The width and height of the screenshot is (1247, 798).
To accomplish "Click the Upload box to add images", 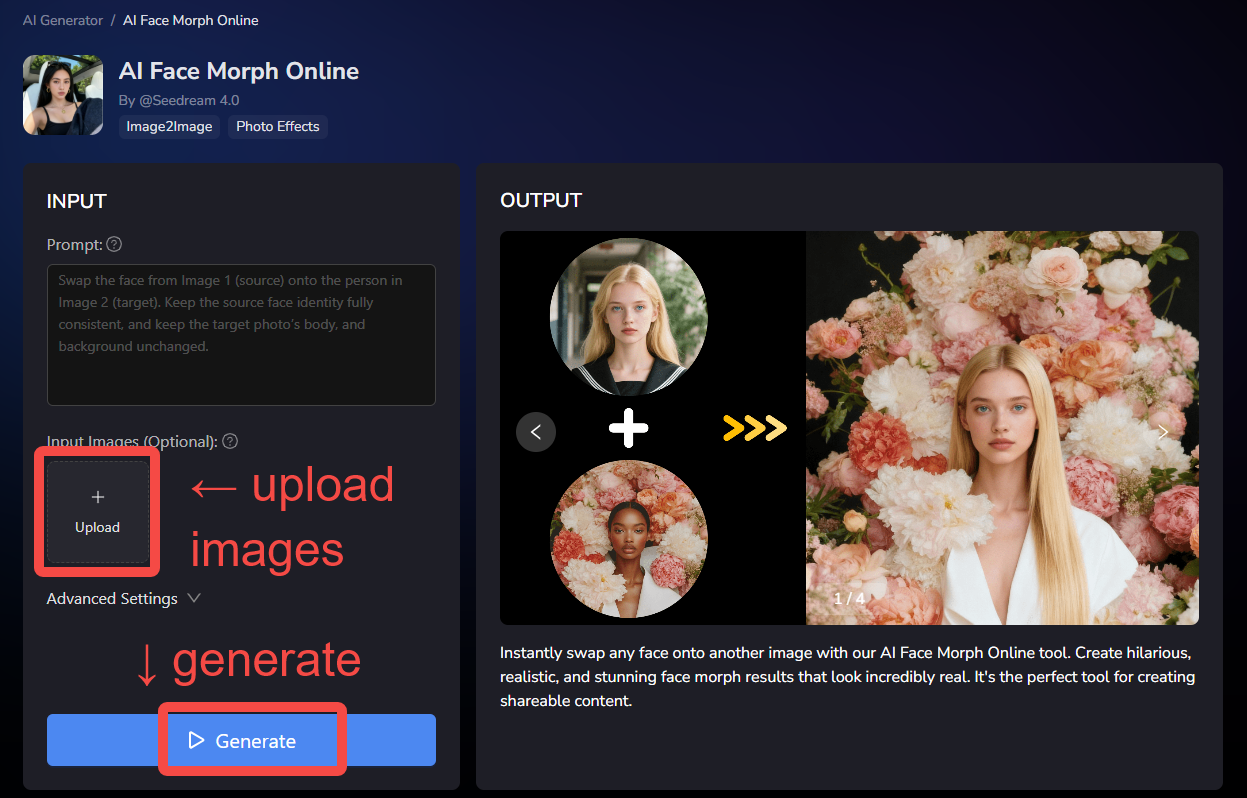I will [x=97, y=512].
